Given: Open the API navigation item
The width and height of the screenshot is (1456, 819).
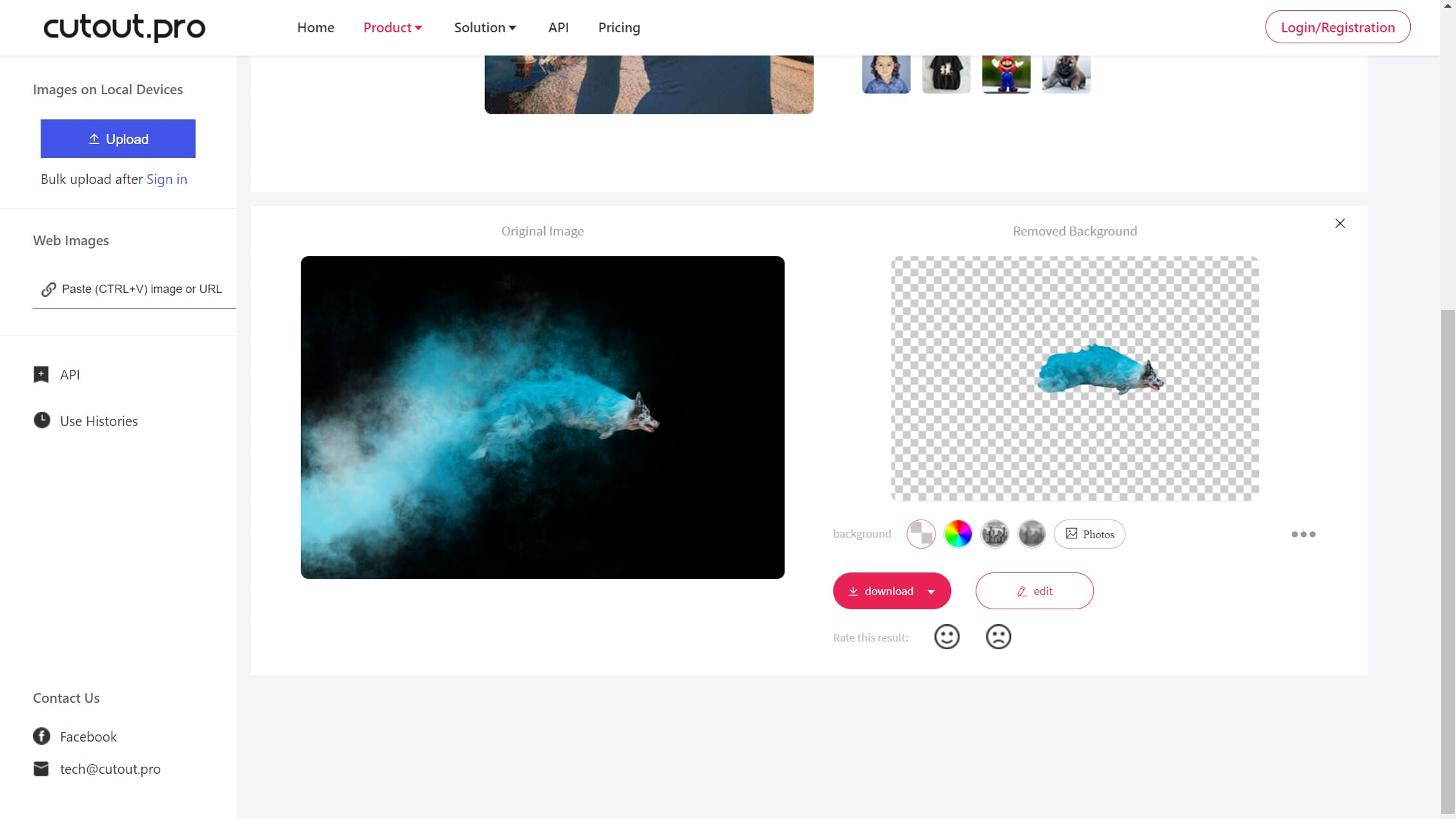Looking at the screenshot, I should 558,27.
